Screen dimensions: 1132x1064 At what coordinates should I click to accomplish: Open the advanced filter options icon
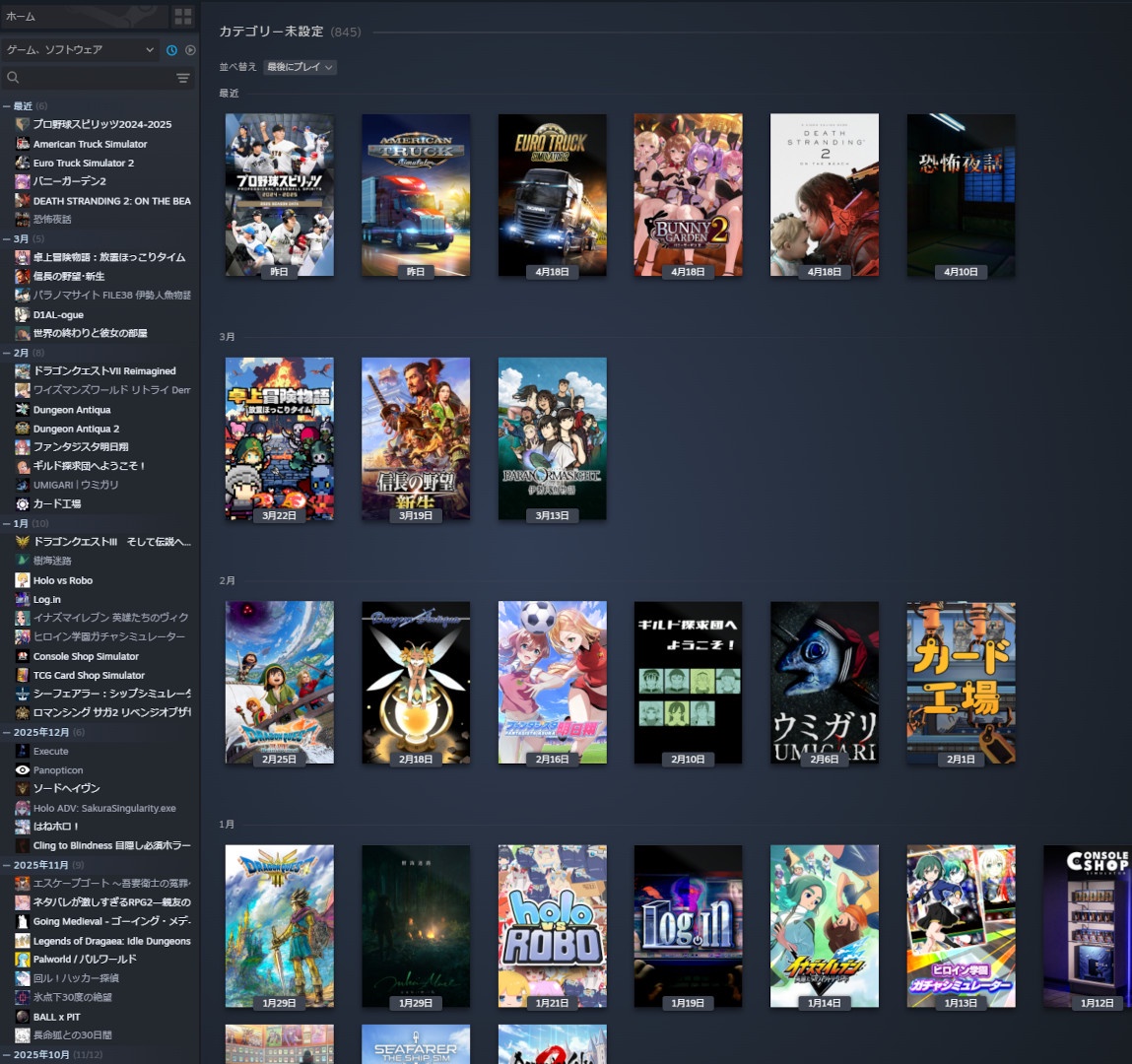tap(182, 78)
